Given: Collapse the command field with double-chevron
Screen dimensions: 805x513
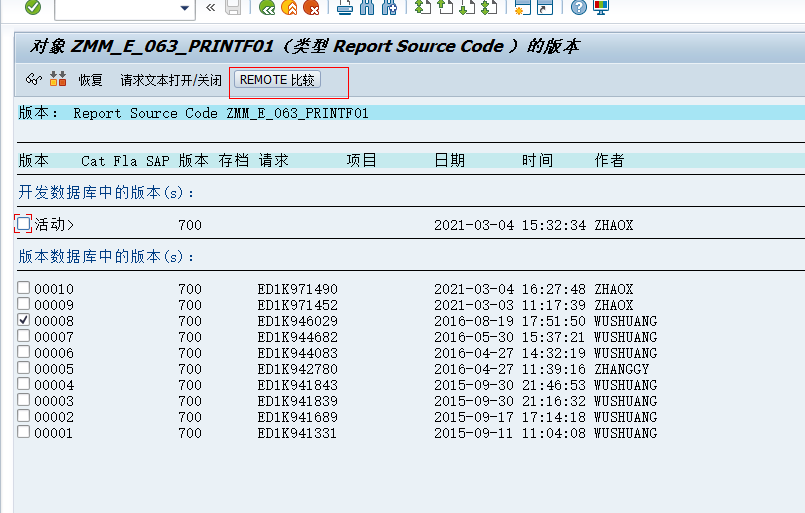Looking at the screenshot, I should tap(210, 7).
